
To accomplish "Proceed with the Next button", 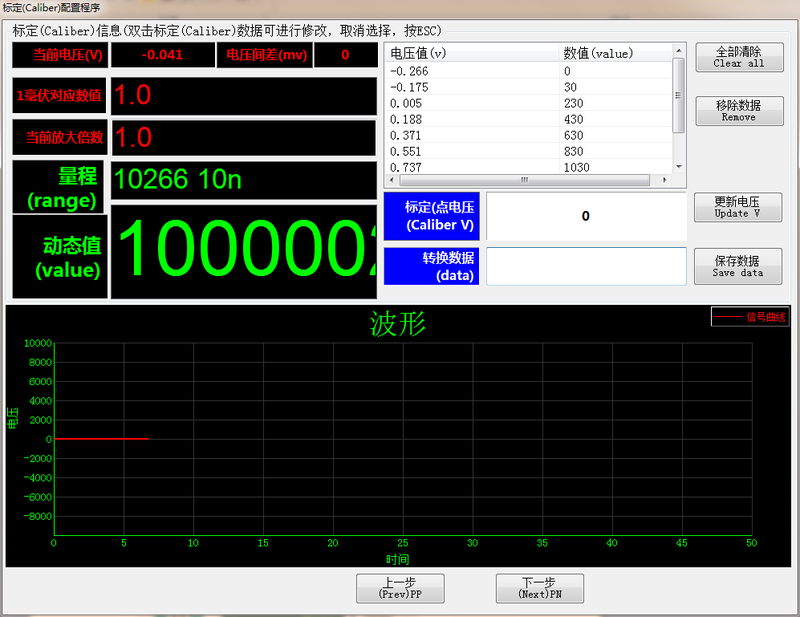I will click(539, 588).
